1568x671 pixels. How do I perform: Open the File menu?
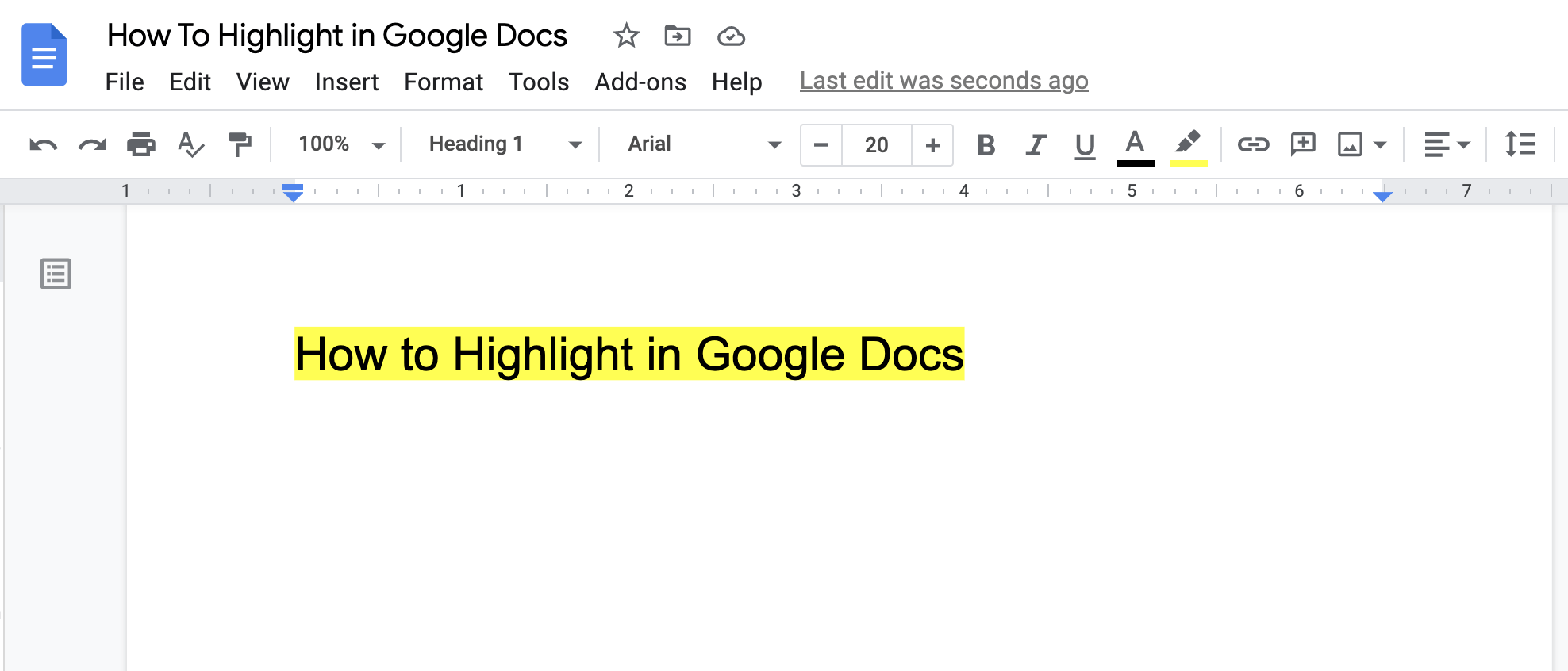click(x=125, y=82)
